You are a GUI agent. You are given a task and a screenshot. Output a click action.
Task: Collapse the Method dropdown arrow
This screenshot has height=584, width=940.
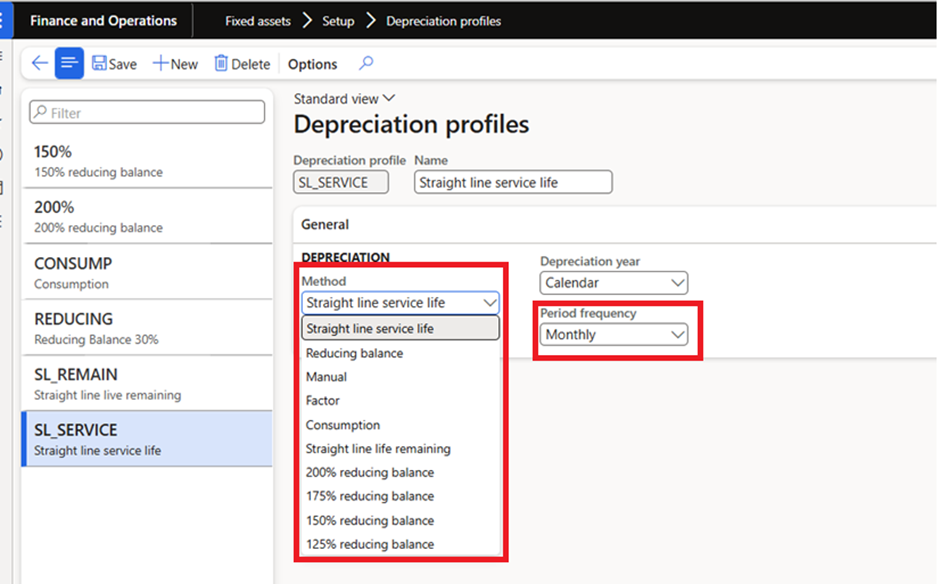tap(489, 303)
